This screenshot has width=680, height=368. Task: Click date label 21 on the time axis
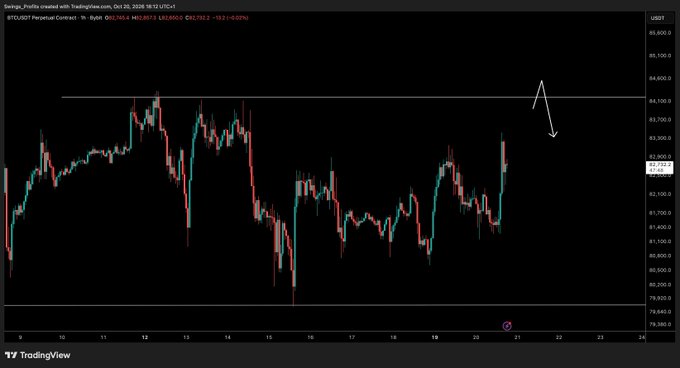coord(517,337)
